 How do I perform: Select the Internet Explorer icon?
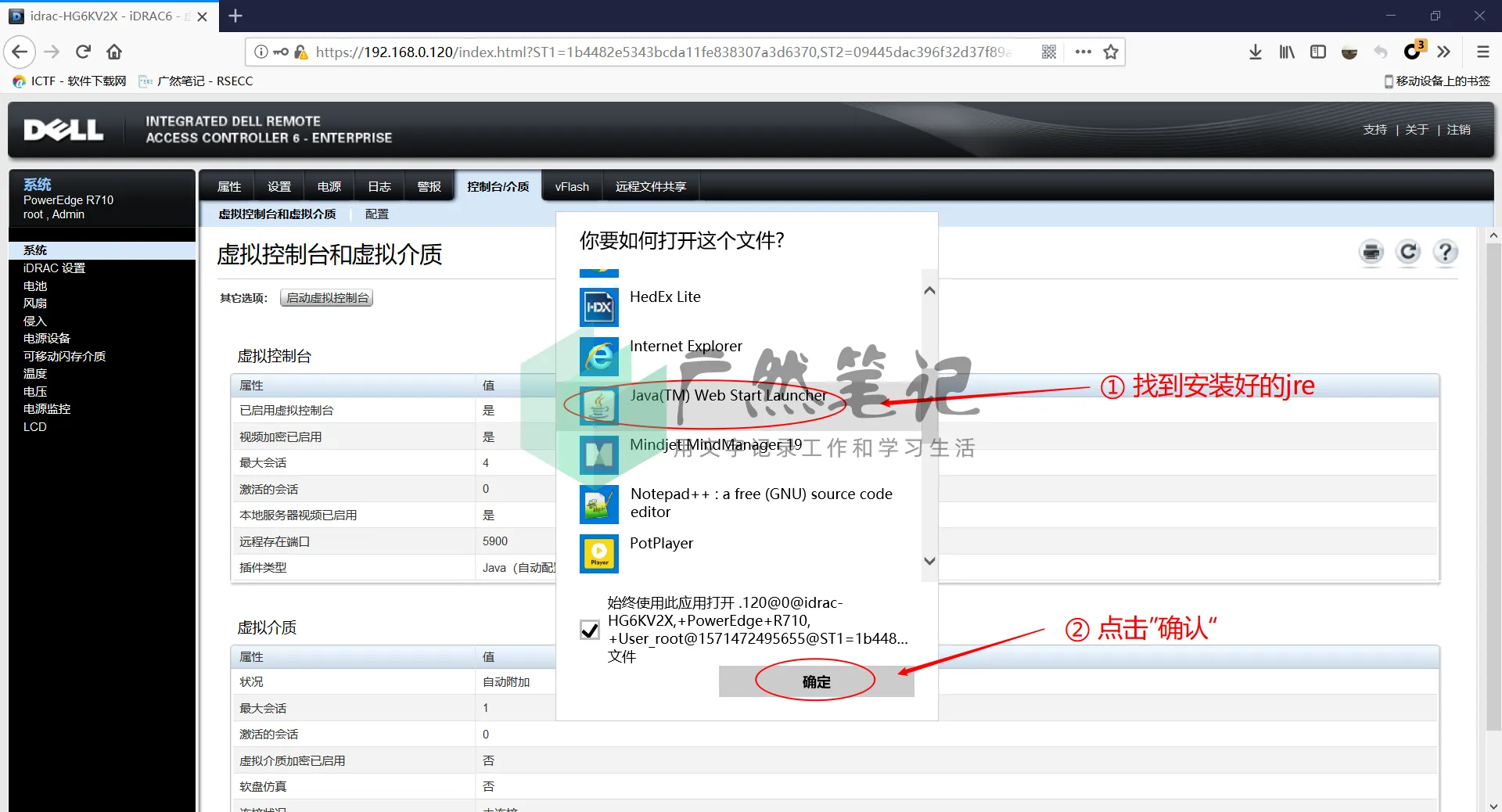[599, 357]
